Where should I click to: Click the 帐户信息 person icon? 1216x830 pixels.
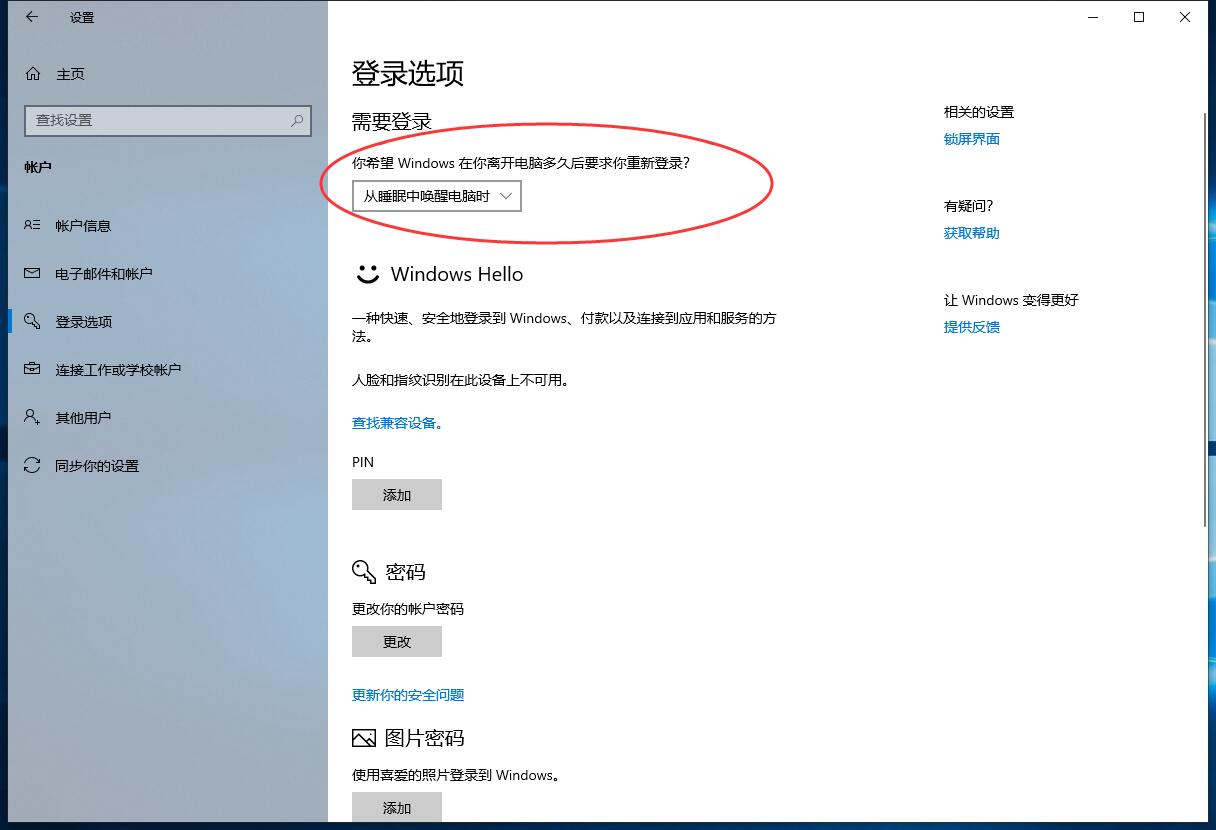(x=33, y=226)
